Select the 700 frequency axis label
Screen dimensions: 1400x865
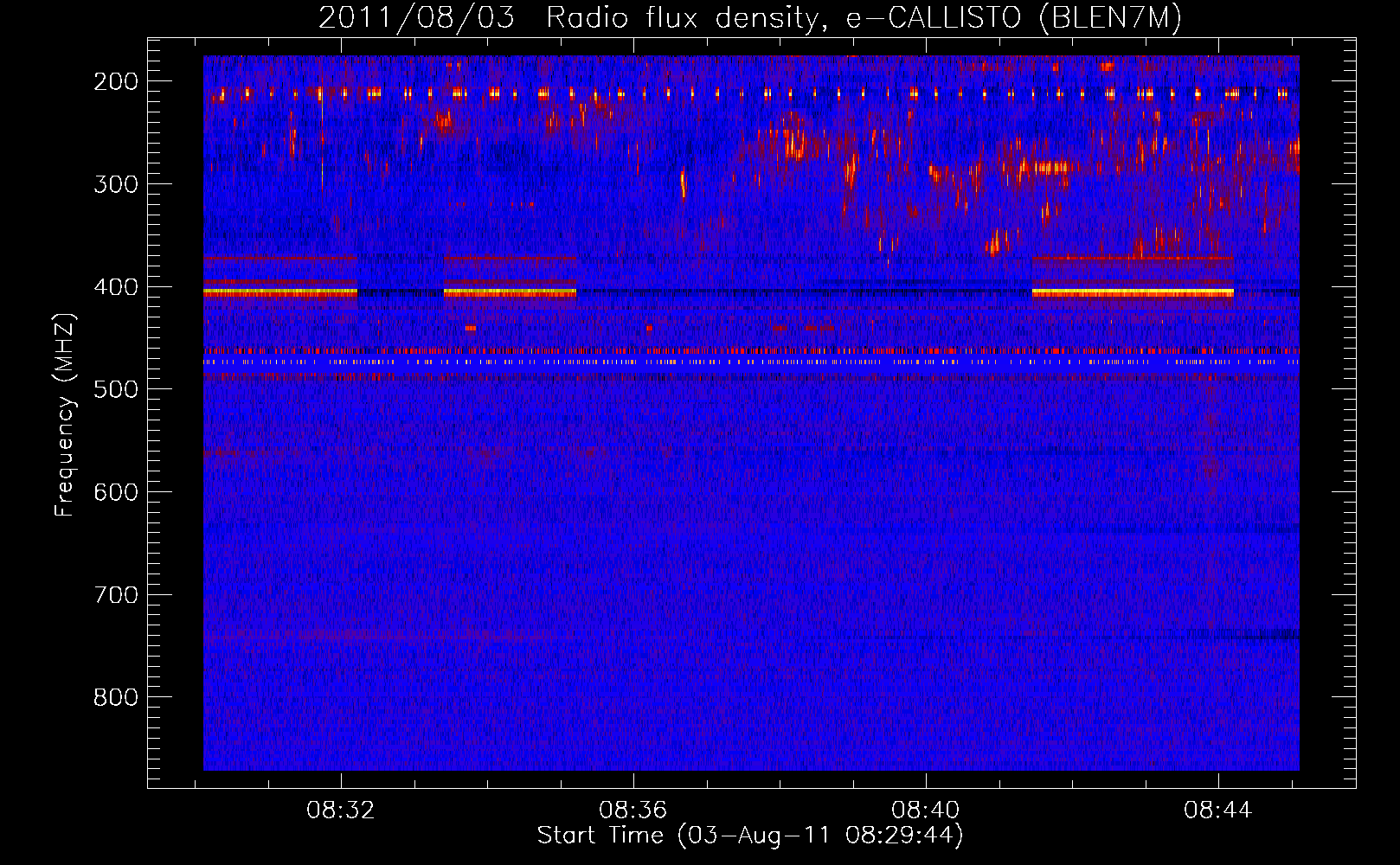point(116,595)
